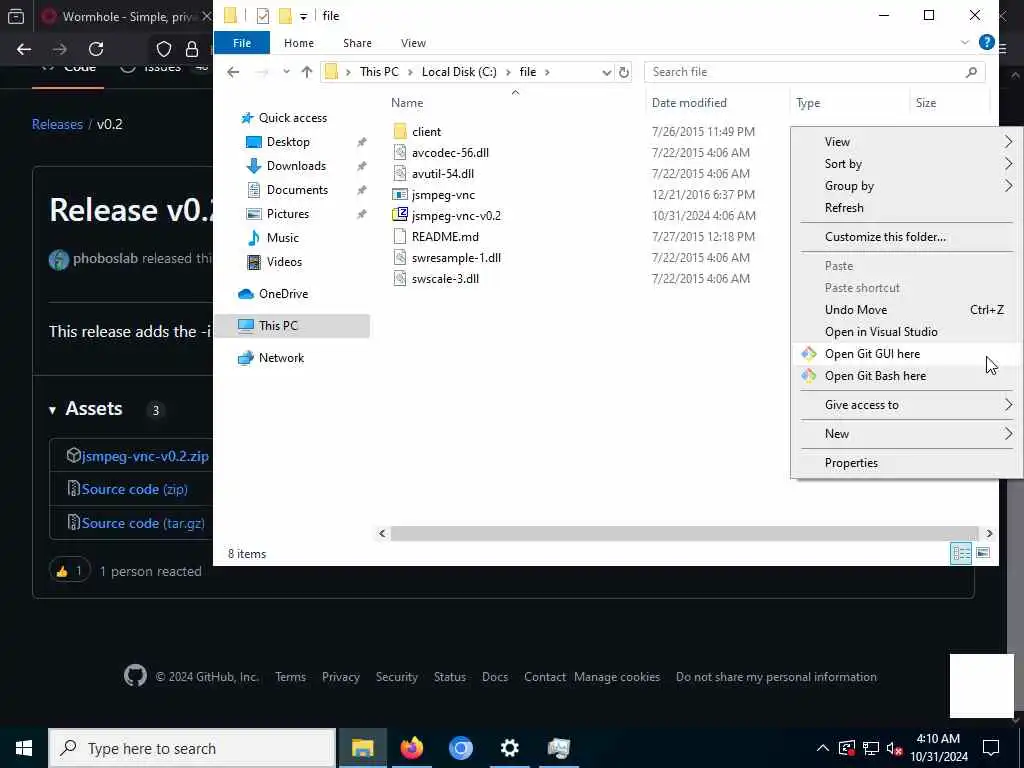The width and height of the screenshot is (1024, 768).
Task: Switch to the View ribbon tab
Action: coord(413,43)
